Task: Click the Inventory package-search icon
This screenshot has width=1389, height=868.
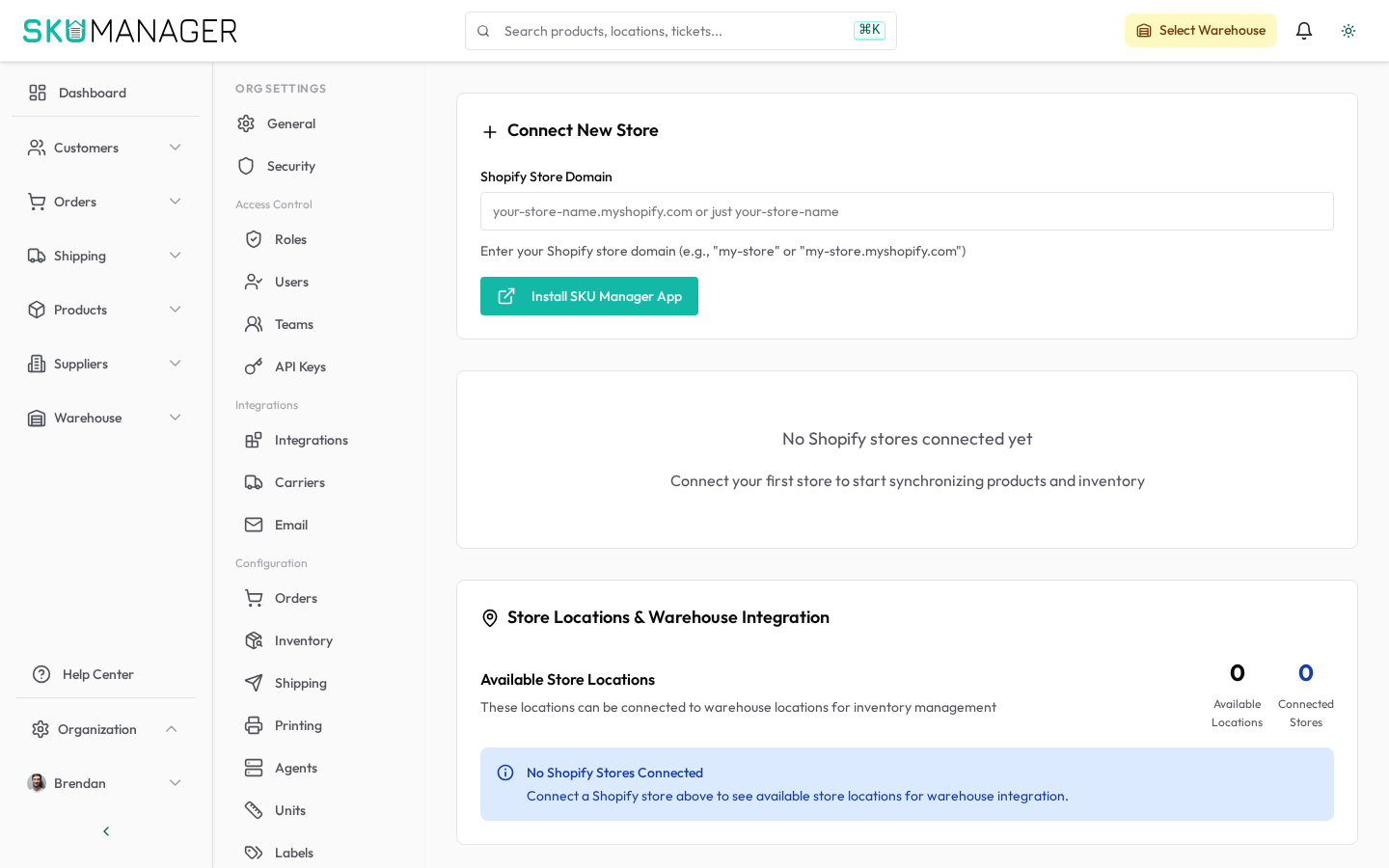Action: [x=254, y=640]
